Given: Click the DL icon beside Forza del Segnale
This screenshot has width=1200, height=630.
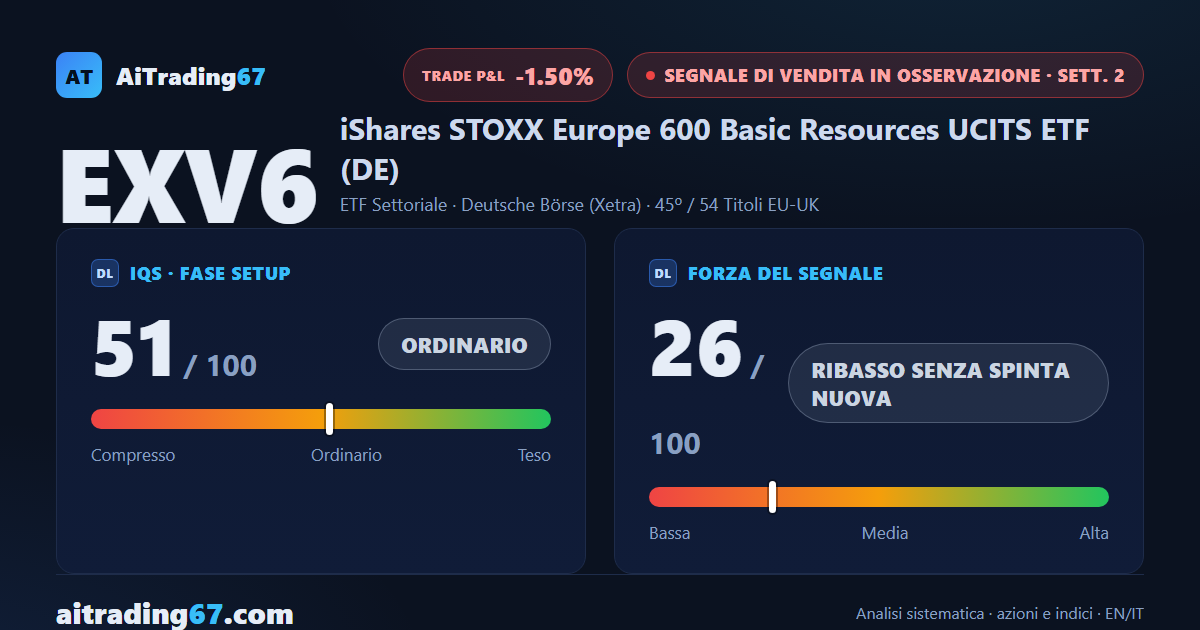Looking at the screenshot, I should [663, 273].
